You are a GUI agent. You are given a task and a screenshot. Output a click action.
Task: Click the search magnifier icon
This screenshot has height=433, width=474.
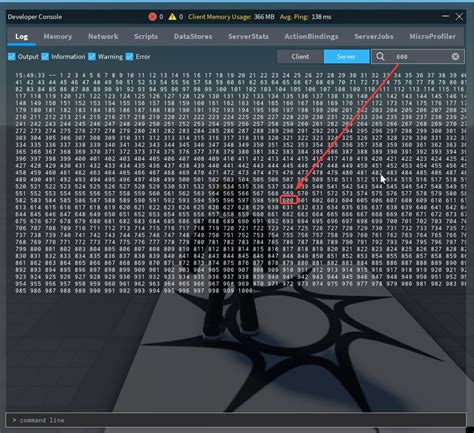coord(380,57)
